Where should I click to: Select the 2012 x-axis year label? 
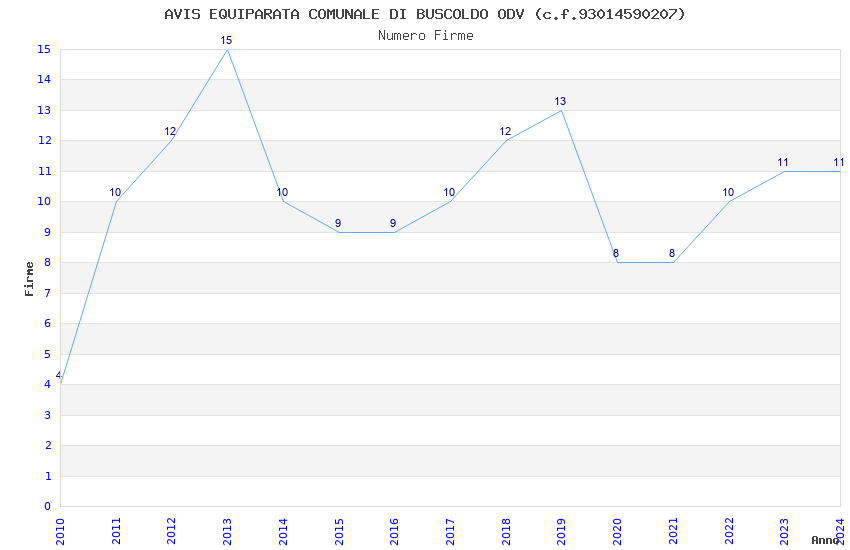coord(172,531)
